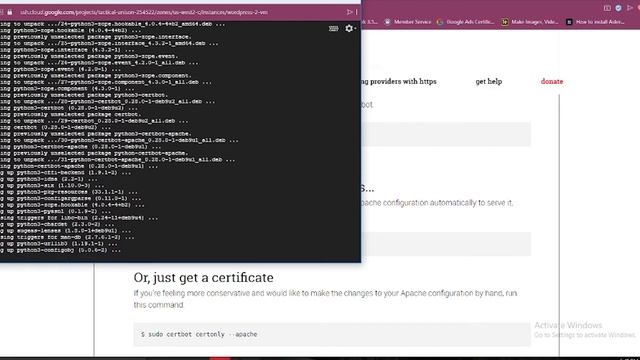Open the How to install Adm... bookmark
Viewport: 640px width, 360px height.
coord(595,22)
